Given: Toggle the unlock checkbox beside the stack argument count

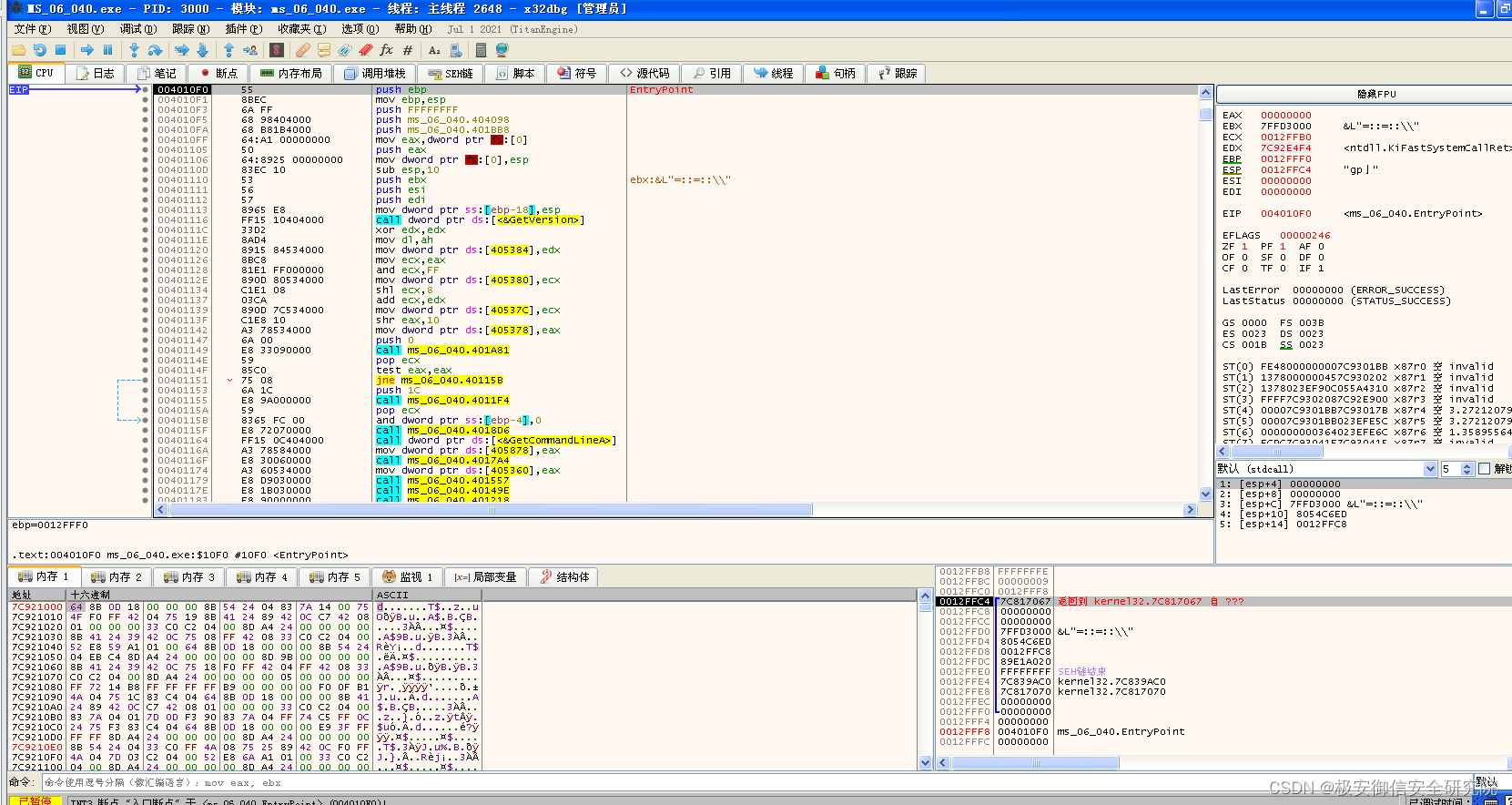Looking at the screenshot, I should (1485, 469).
